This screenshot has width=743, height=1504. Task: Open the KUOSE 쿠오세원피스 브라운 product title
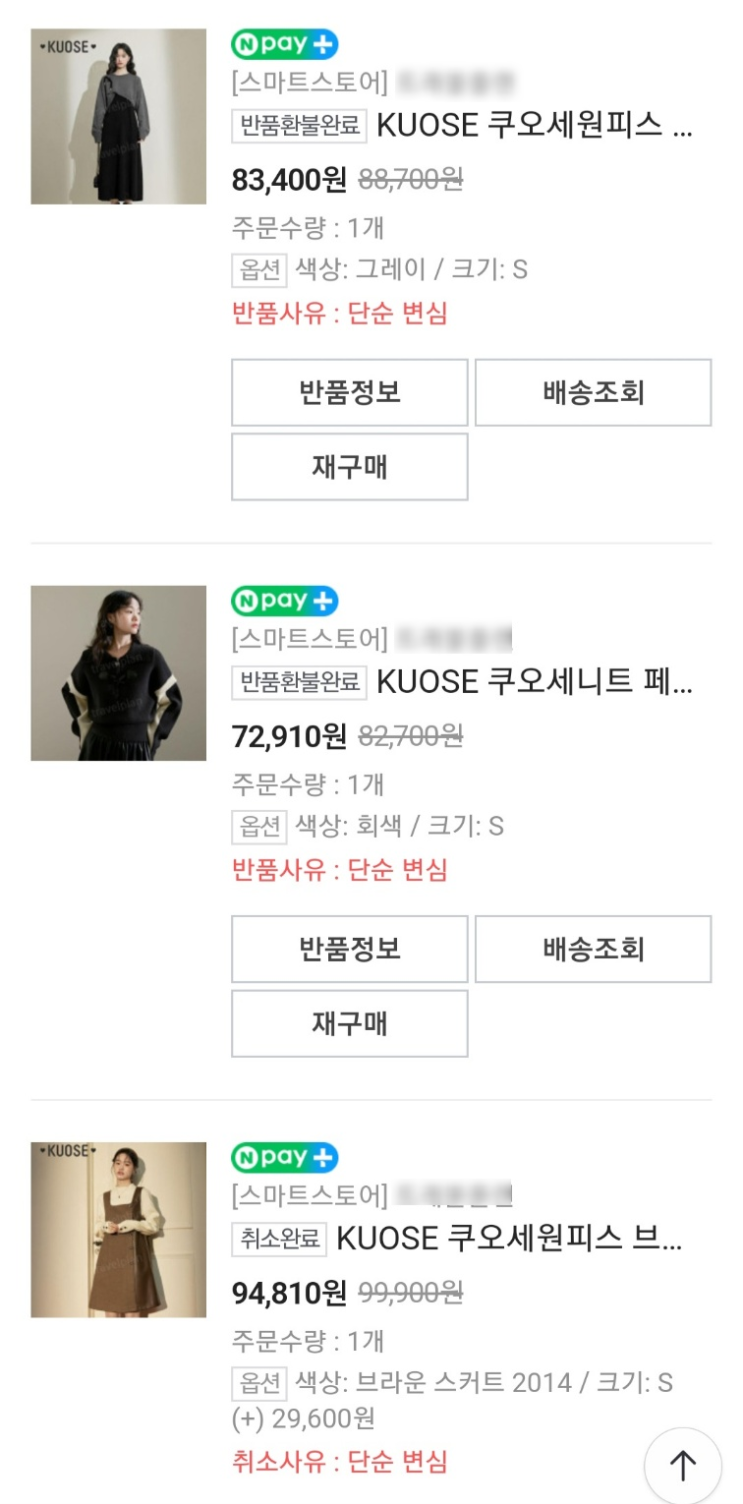tap(509, 1238)
